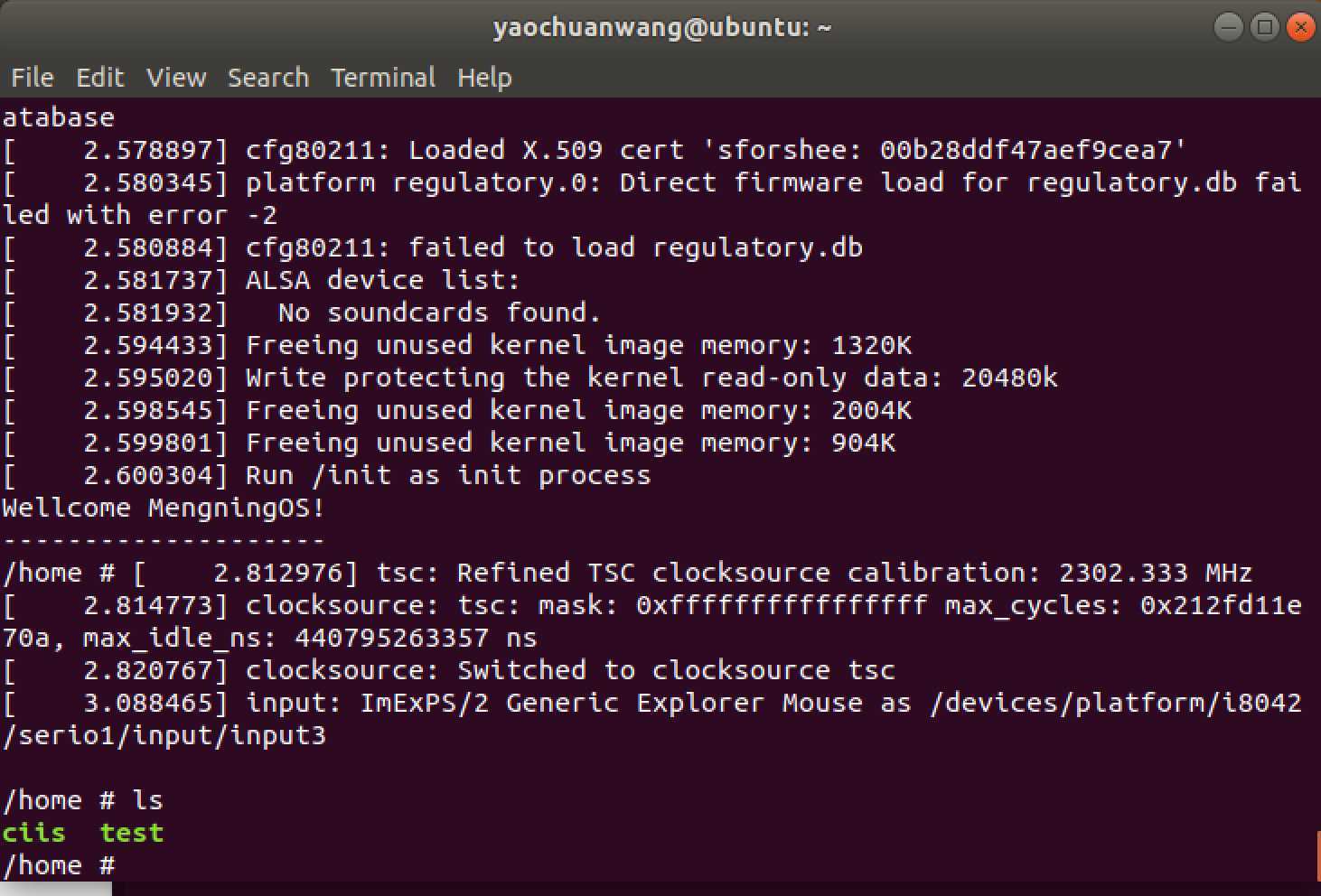Close the terminal window
The height and width of the screenshot is (896, 1321).
pos(1300,27)
